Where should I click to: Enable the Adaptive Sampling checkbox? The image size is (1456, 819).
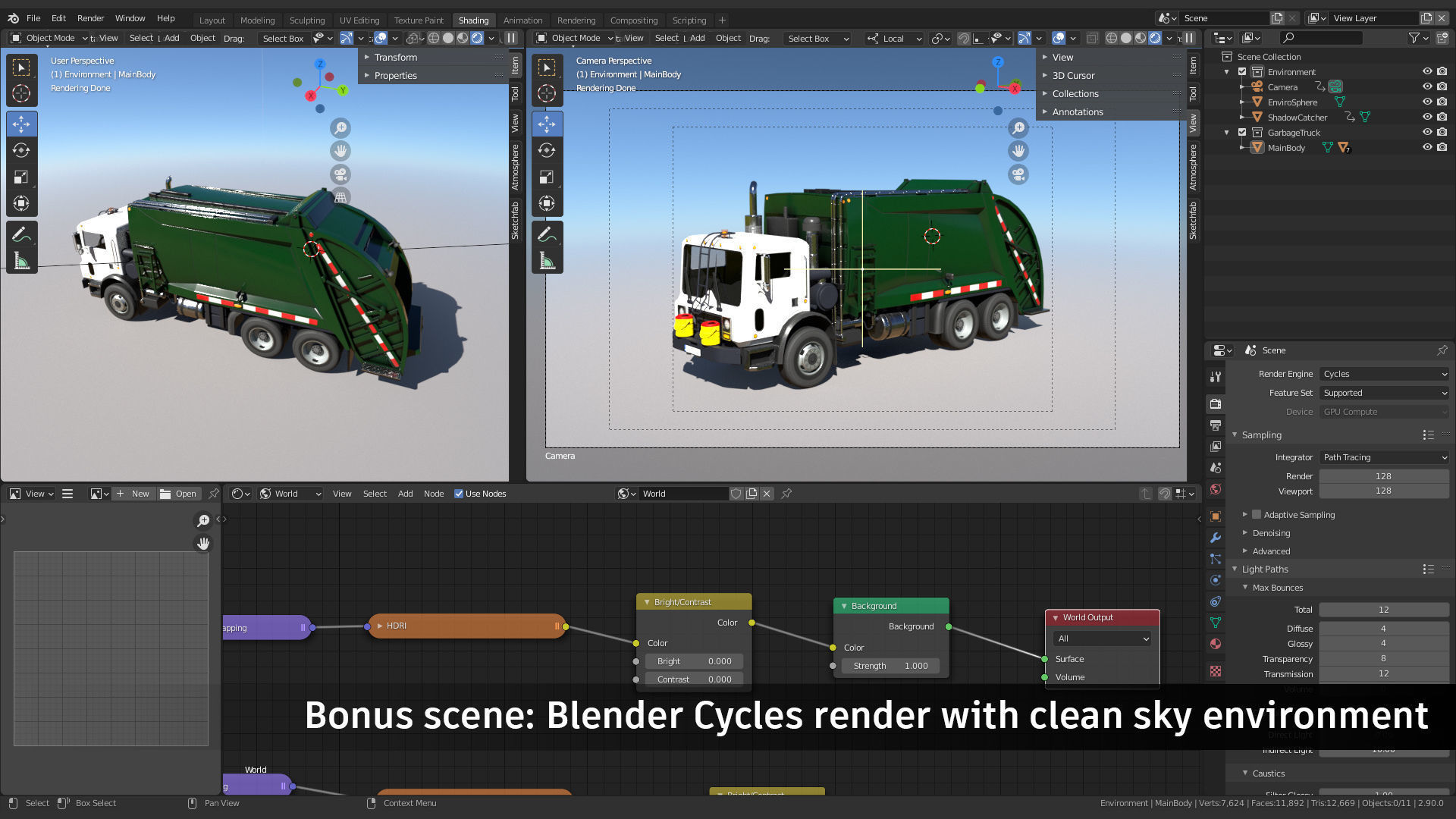pyautogui.click(x=1257, y=514)
